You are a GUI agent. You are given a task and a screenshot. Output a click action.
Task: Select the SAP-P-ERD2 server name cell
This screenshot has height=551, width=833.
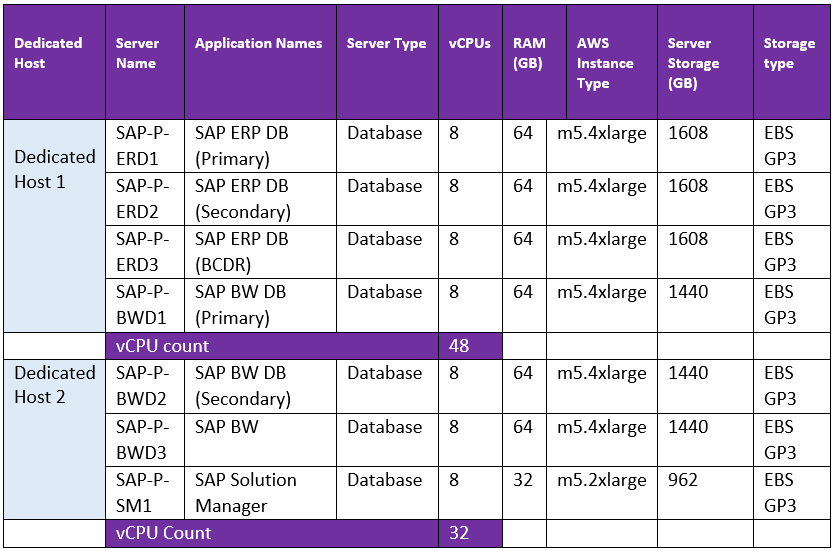click(143, 199)
